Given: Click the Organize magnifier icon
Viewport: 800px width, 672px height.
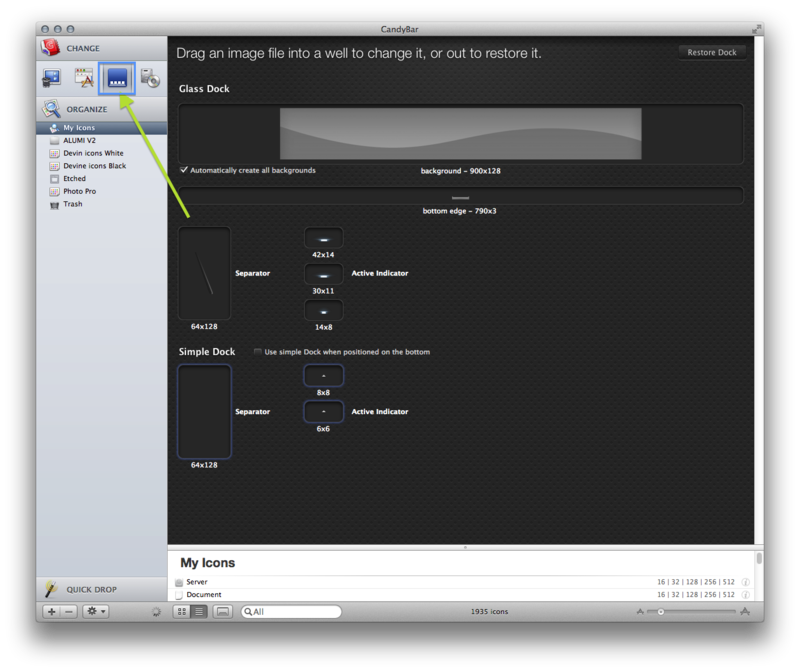Looking at the screenshot, I should pos(51,109).
